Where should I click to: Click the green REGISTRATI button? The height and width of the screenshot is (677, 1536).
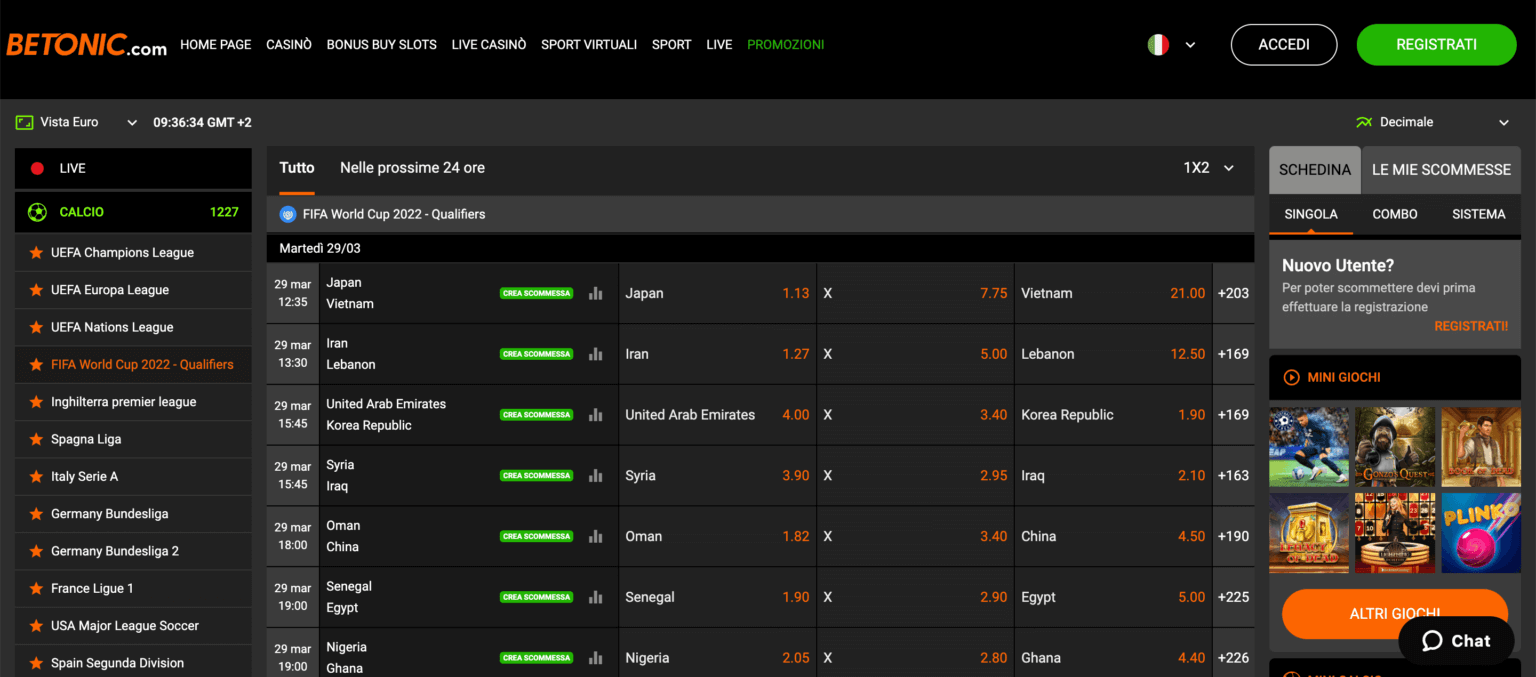[1437, 45]
